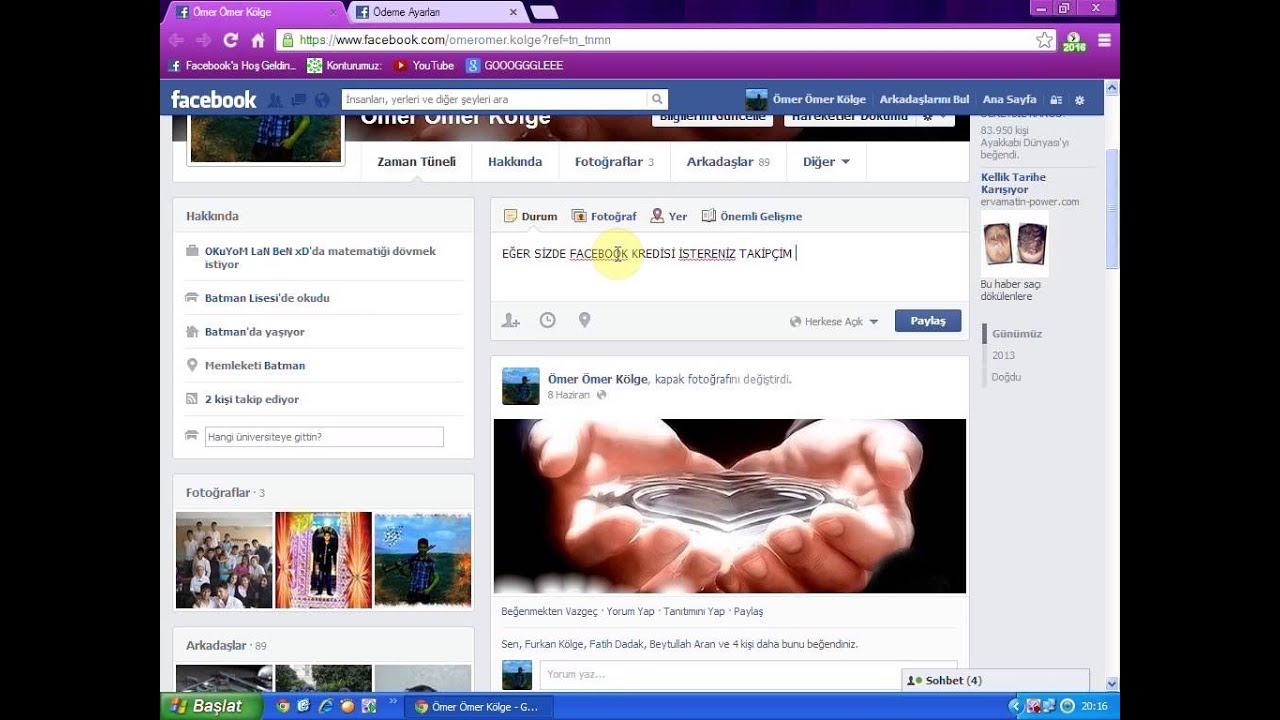
Task: Click the Hangi üniversiteye gittin input
Action: point(324,437)
